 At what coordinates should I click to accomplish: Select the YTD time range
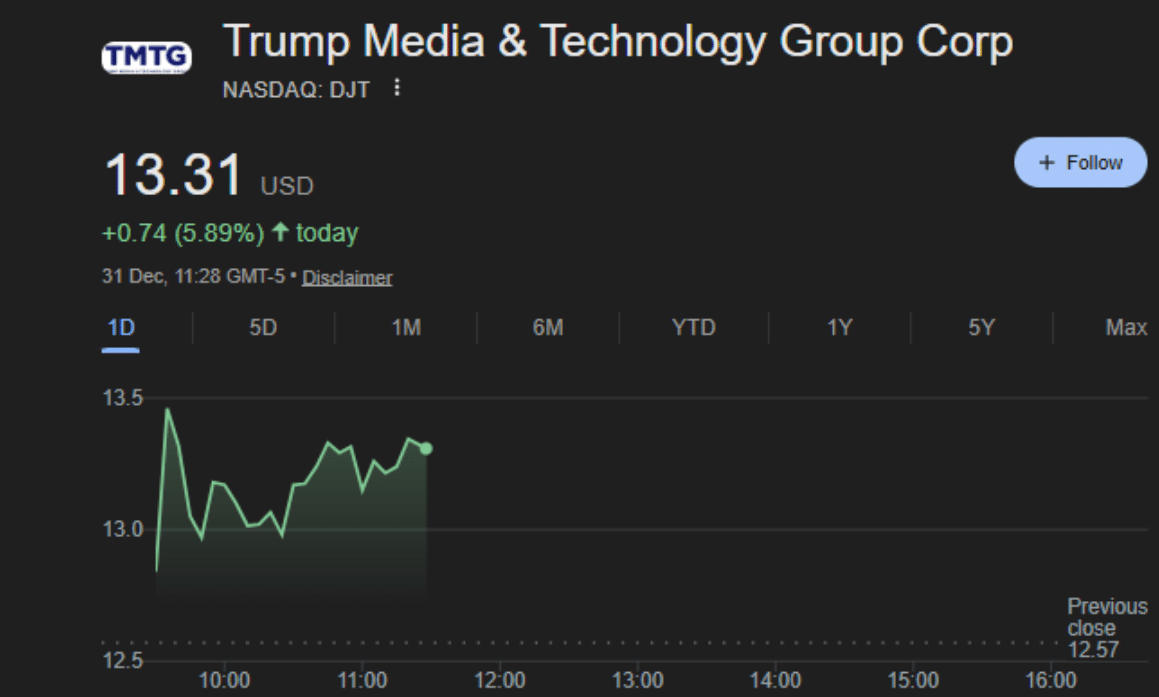click(x=693, y=328)
